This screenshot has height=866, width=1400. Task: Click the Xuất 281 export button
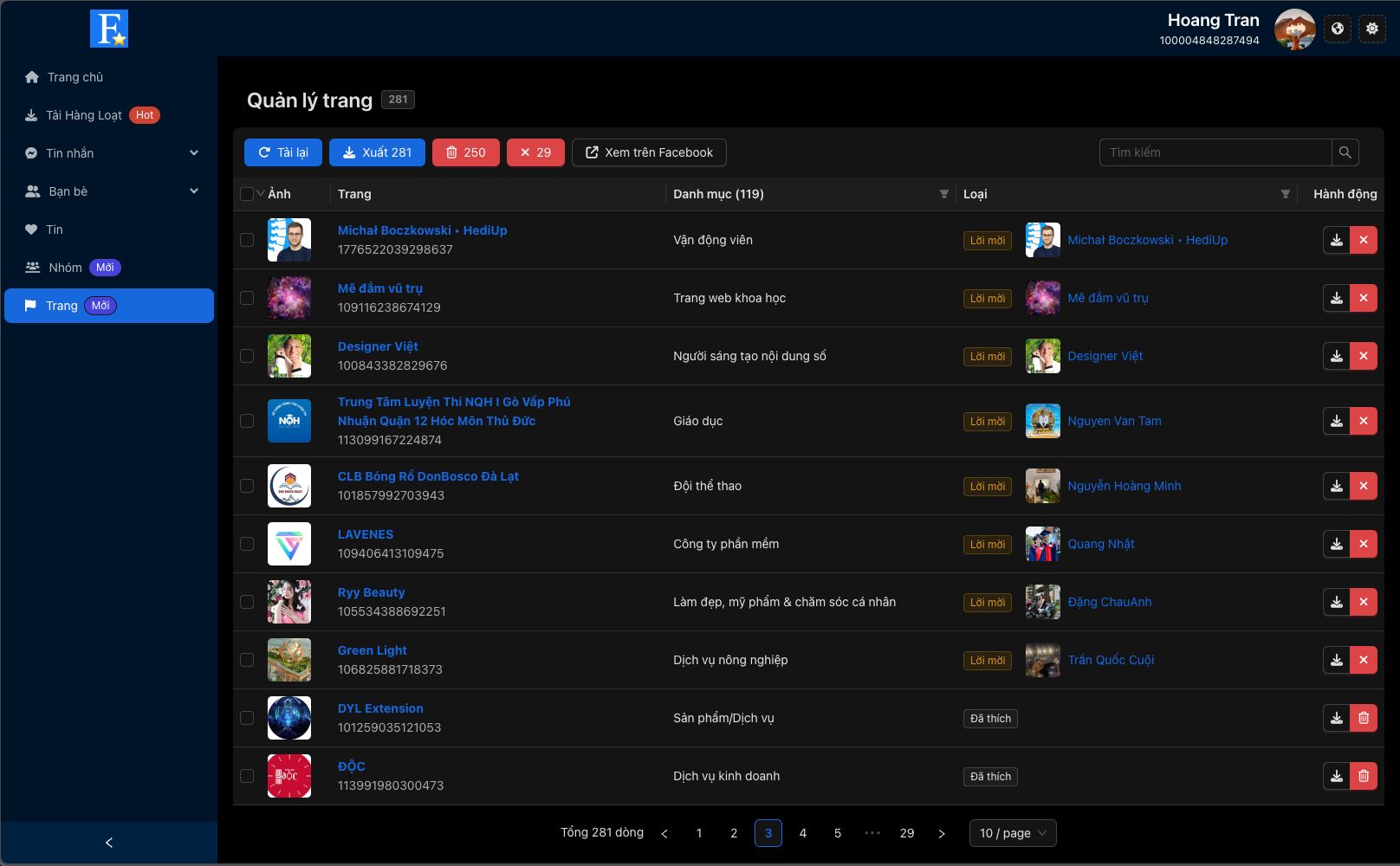click(377, 152)
